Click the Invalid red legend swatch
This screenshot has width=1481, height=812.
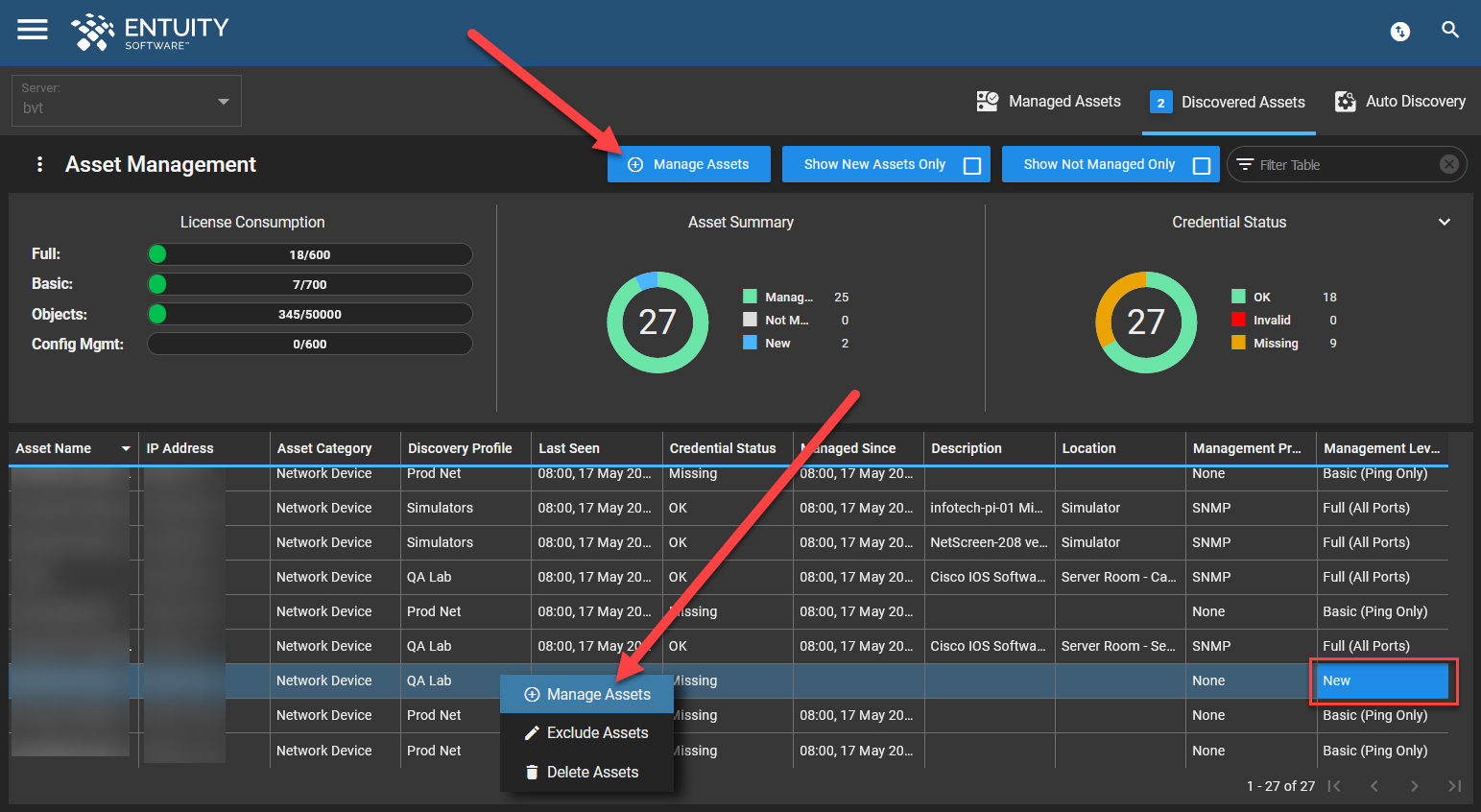(x=1238, y=320)
